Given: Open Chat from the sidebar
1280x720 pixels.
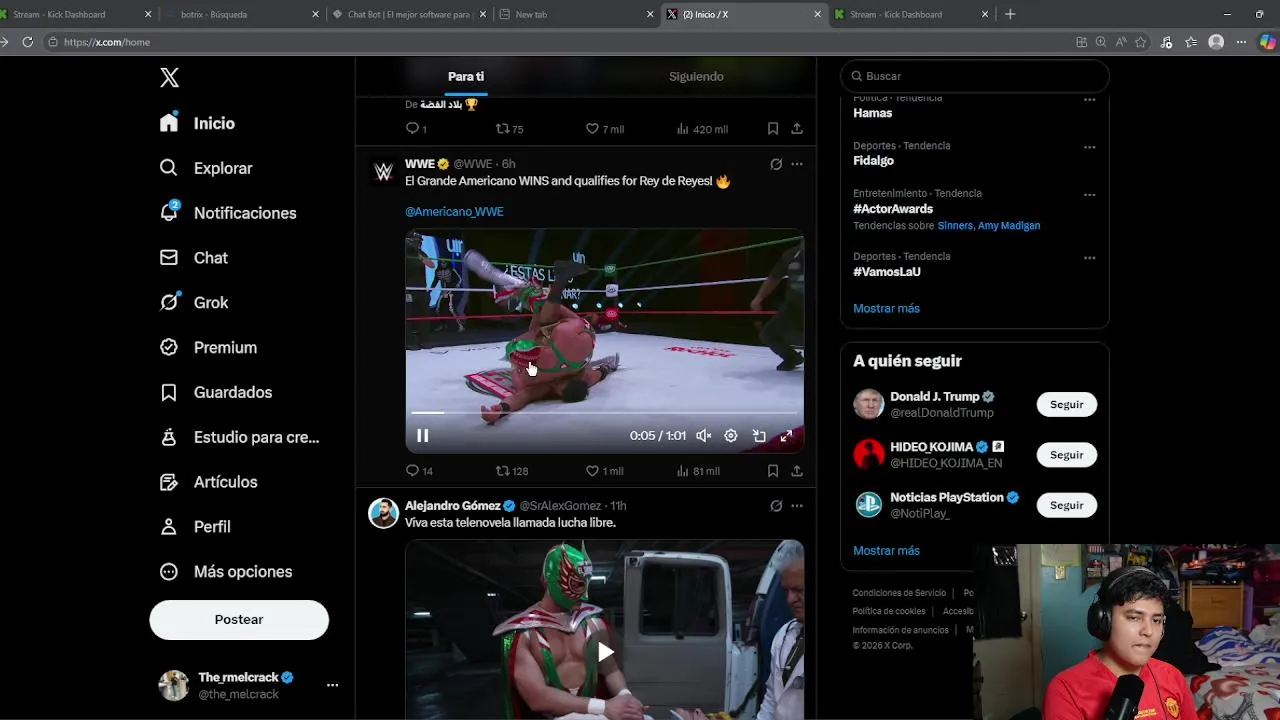Looking at the screenshot, I should (x=193, y=258).
